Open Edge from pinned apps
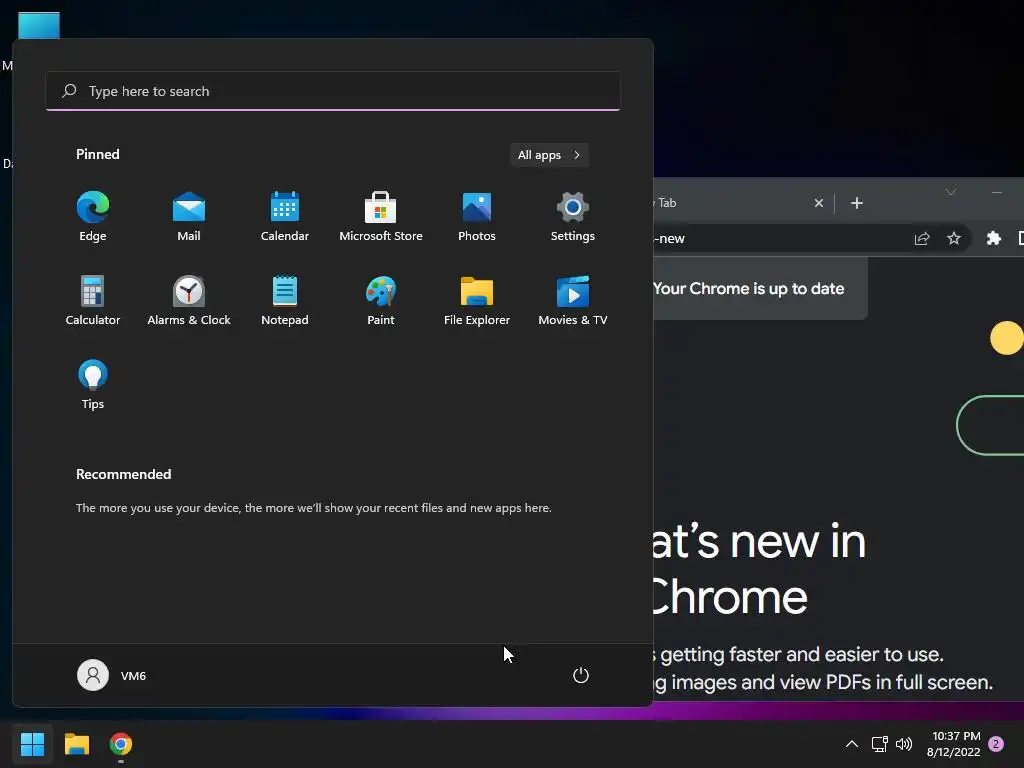 point(93,217)
